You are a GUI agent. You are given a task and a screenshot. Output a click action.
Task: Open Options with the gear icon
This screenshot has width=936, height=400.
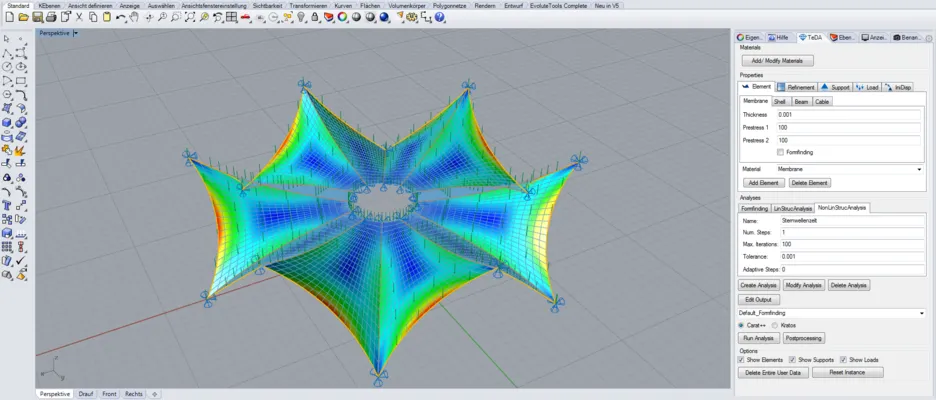(x=411, y=17)
